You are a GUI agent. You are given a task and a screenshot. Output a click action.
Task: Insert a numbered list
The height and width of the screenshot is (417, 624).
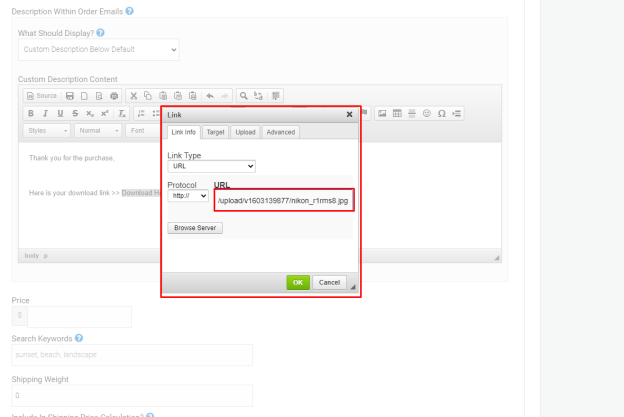[141, 113]
